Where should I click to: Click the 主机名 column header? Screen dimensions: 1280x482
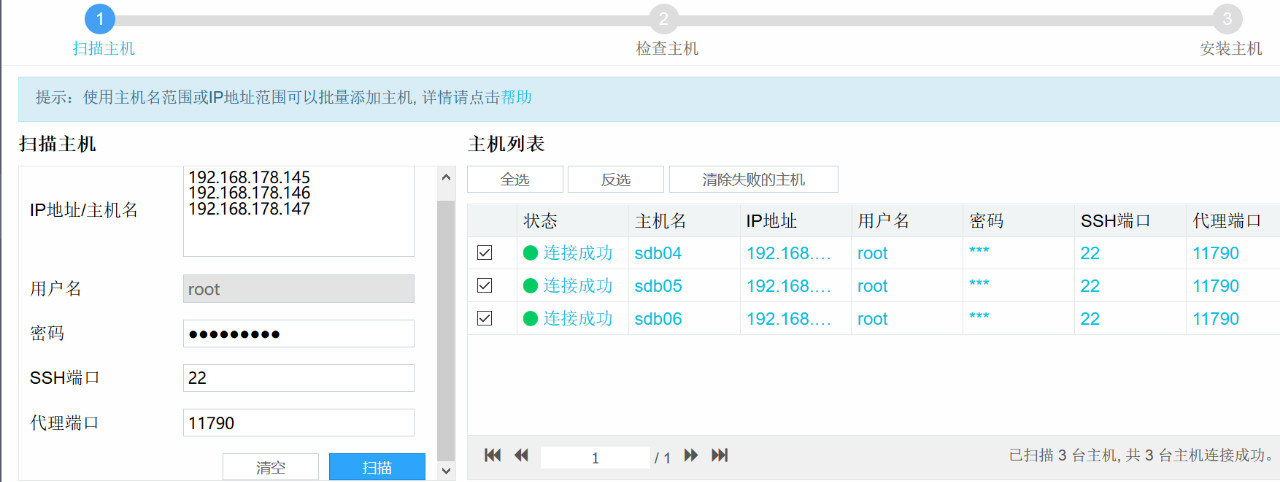(x=660, y=221)
